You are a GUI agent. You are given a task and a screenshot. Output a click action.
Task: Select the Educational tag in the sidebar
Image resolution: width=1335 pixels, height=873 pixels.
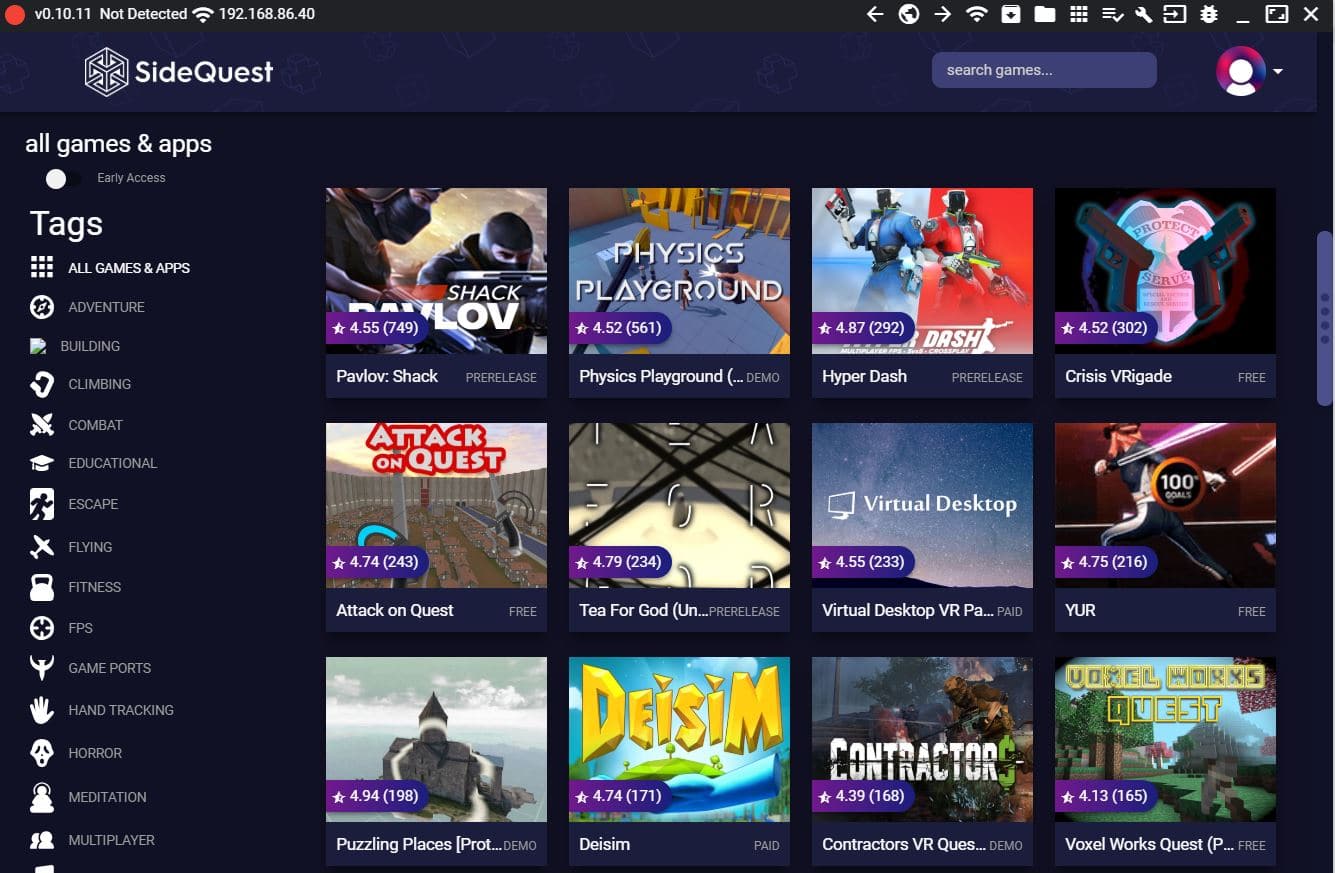[112, 463]
